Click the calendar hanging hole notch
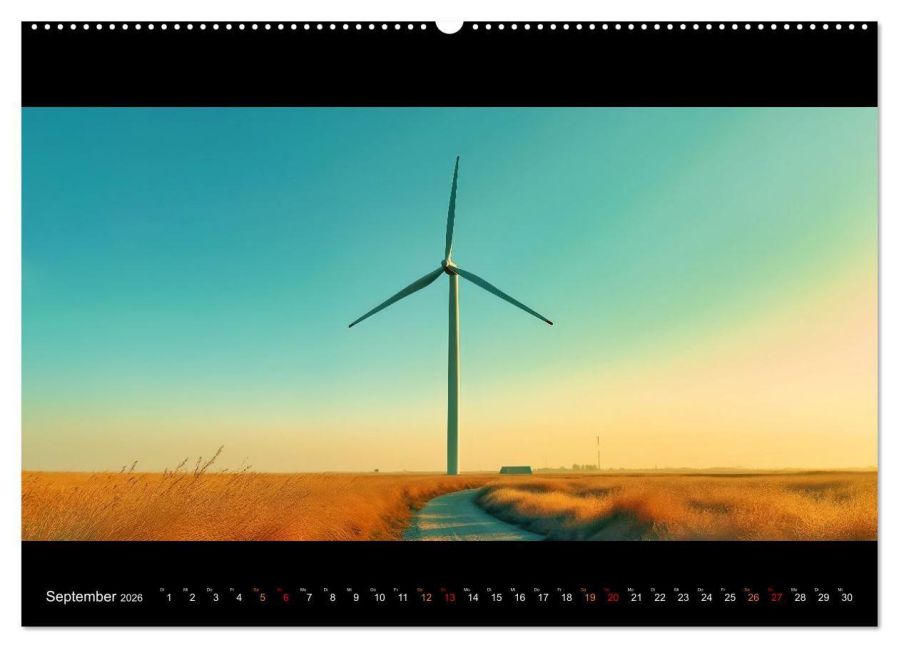Viewport: 899px width, 648px height. tap(449, 26)
